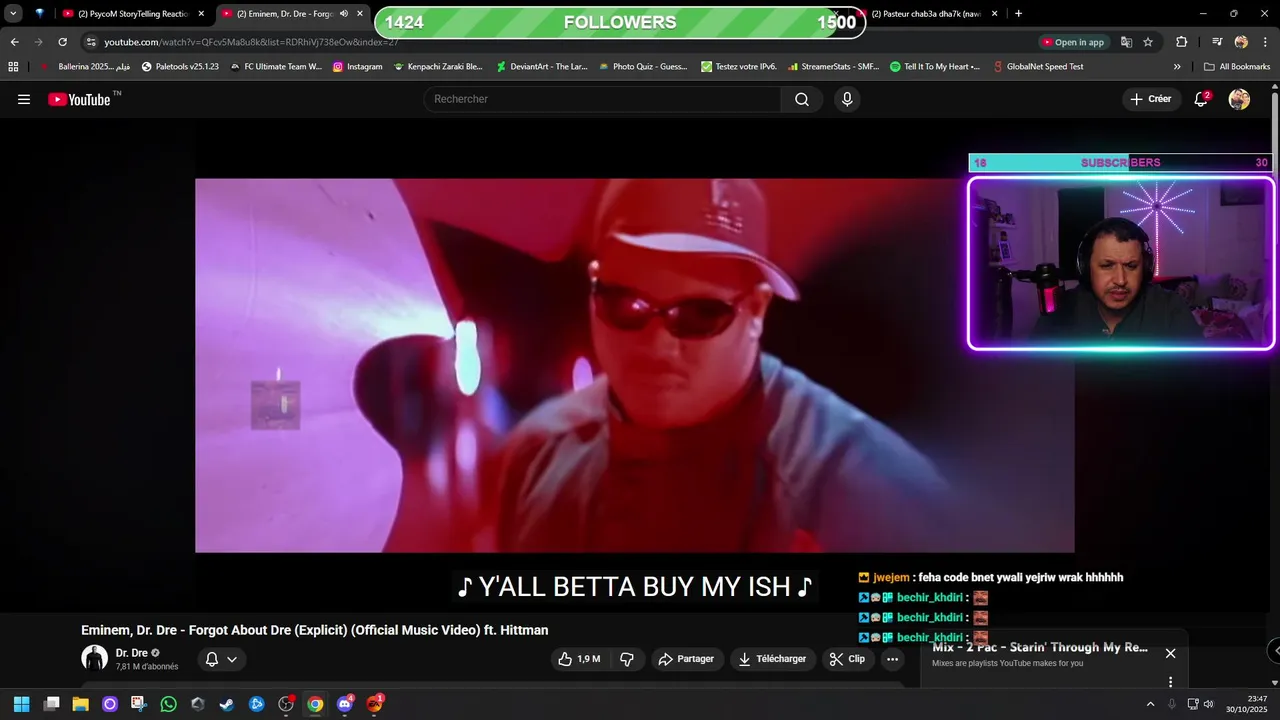The width and height of the screenshot is (1280, 720).
Task: Open Mix panel vertical dots menu
Action: tap(1170, 682)
